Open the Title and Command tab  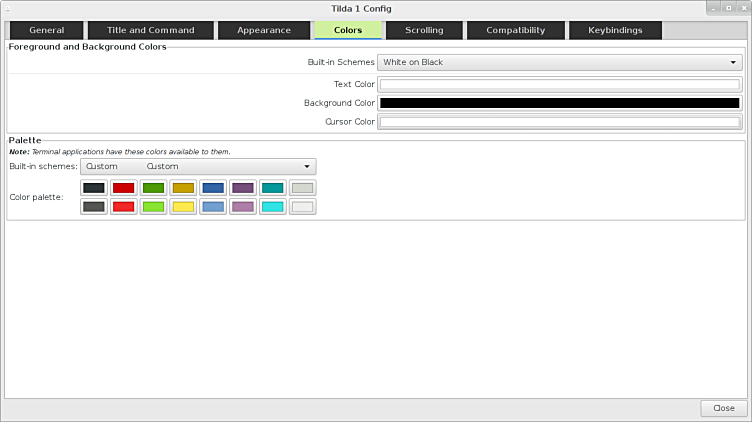click(x=150, y=30)
